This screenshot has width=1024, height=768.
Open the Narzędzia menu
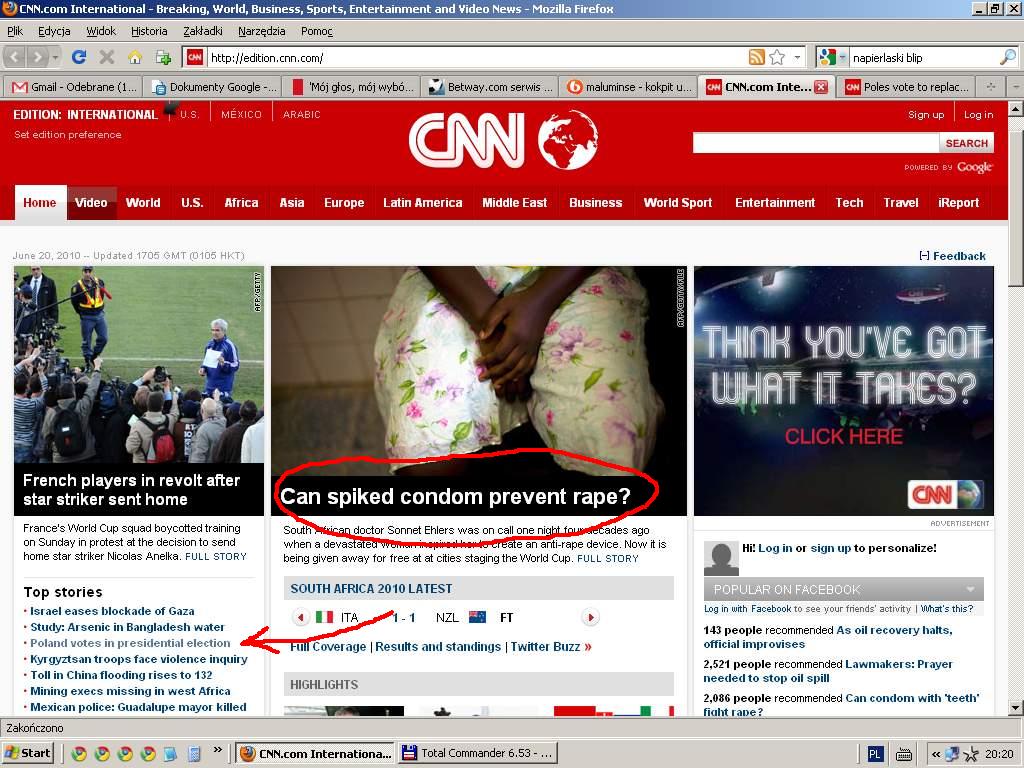[x=261, y=31]
